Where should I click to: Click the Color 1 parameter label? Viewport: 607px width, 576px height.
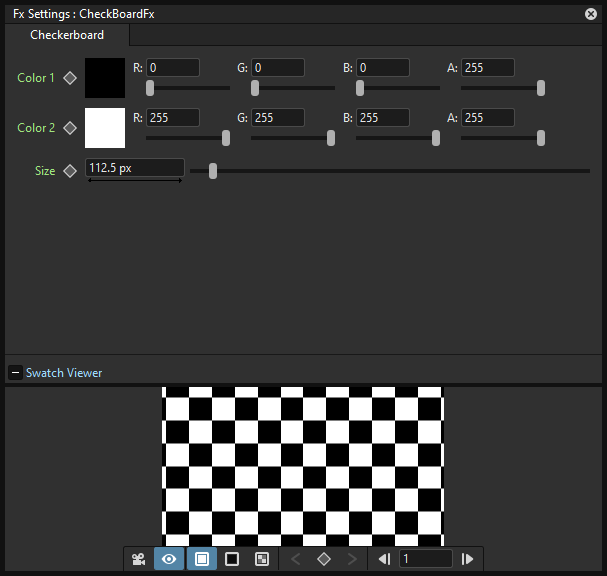[x=36, y=78]
